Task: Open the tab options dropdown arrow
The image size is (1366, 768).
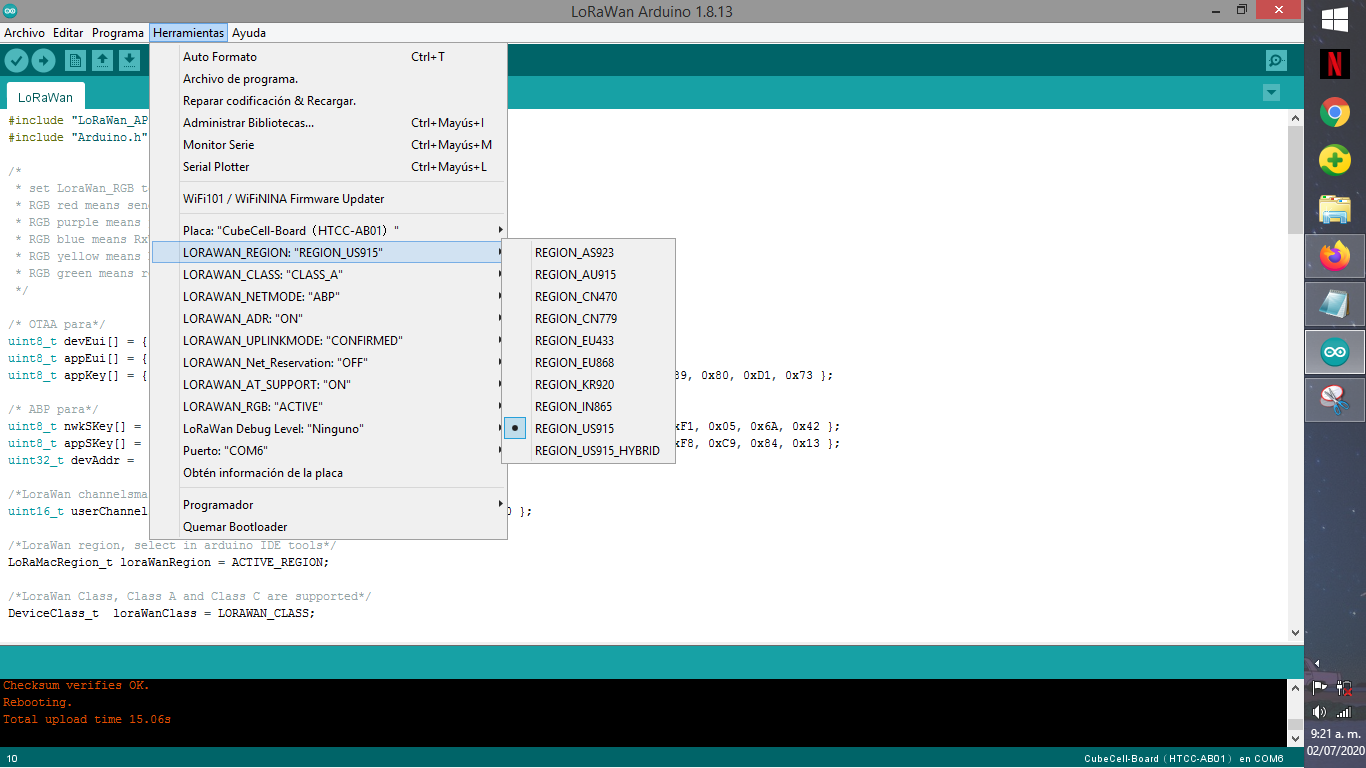Action: 1271,93
